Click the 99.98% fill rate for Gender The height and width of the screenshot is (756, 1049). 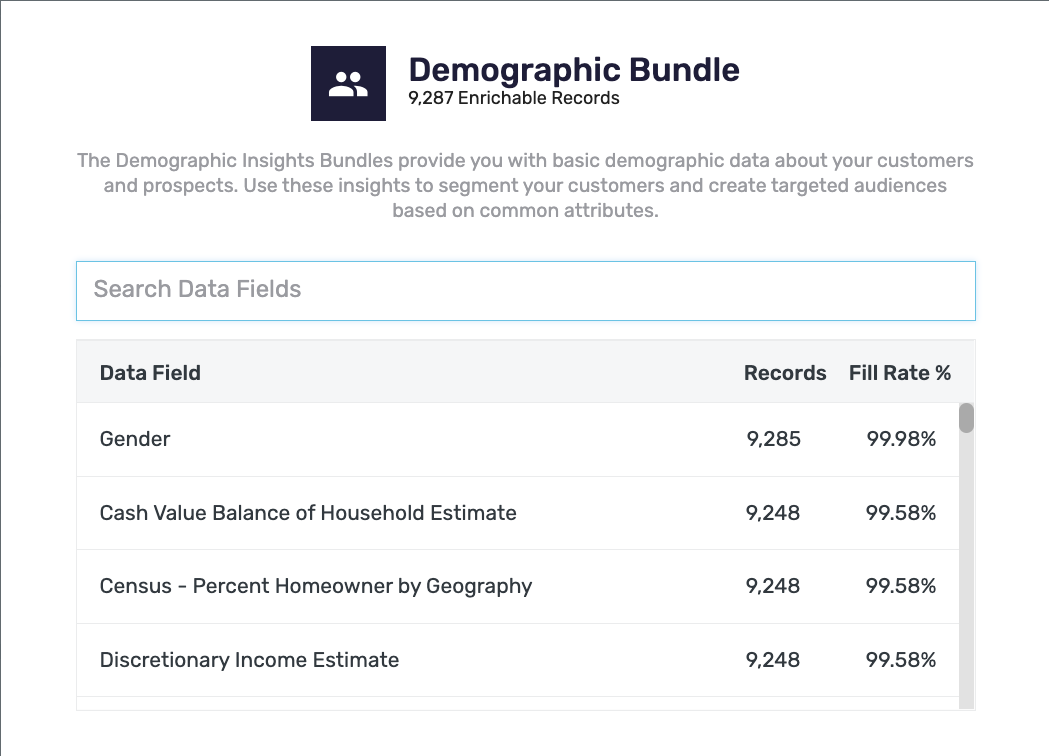tap(901, 439)
